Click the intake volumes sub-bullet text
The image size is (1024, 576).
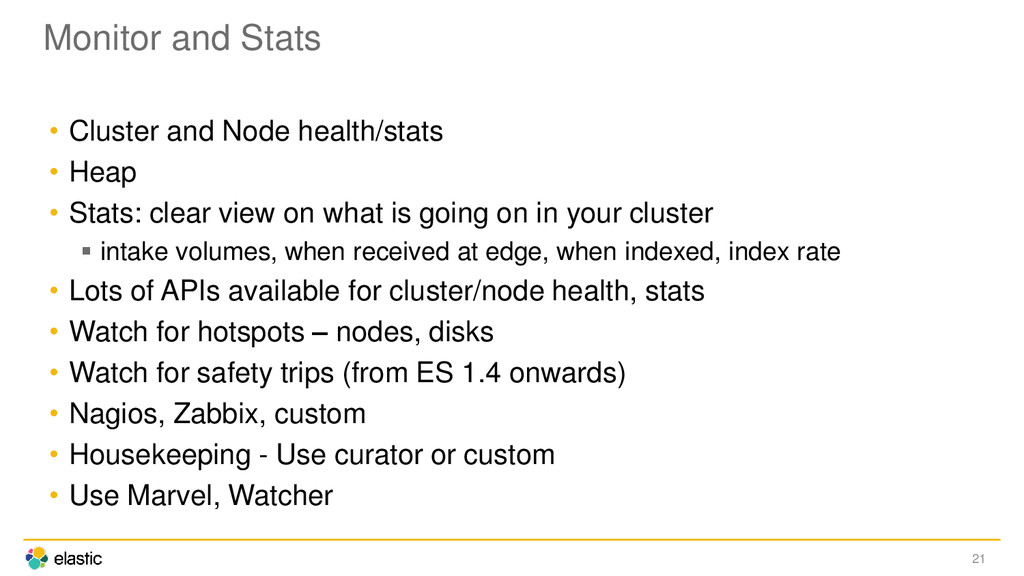click(x=470, y=252)
